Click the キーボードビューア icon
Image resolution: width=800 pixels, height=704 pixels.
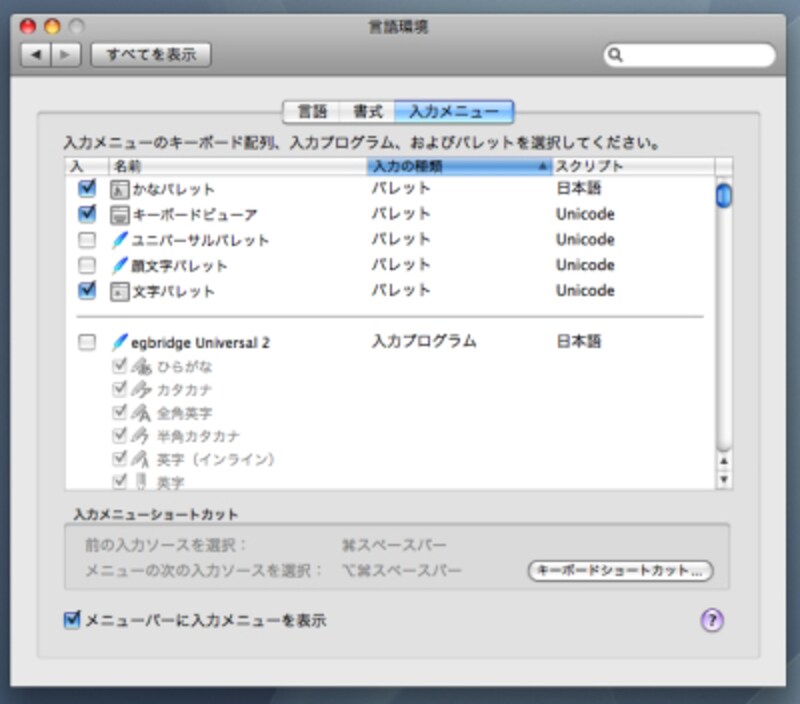119,214
